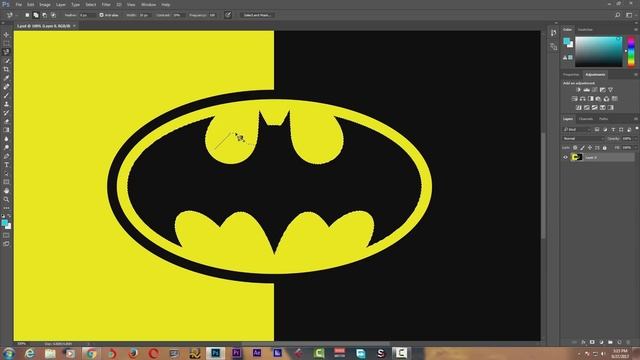This screenshot has width=640, height=360.
Task: Open the layer filter Kind dropdown
Action: coord(576,129)
